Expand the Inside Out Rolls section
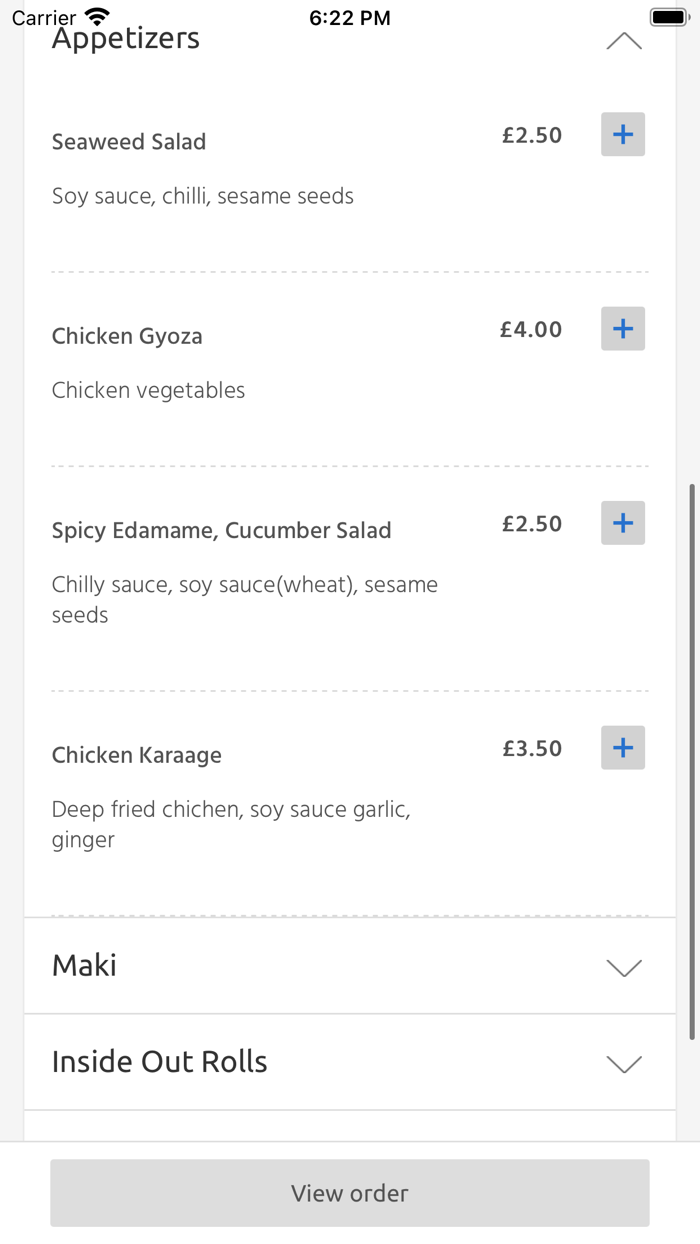The width and height of the screenshot is (700, 1244). tap(624, 1063)
